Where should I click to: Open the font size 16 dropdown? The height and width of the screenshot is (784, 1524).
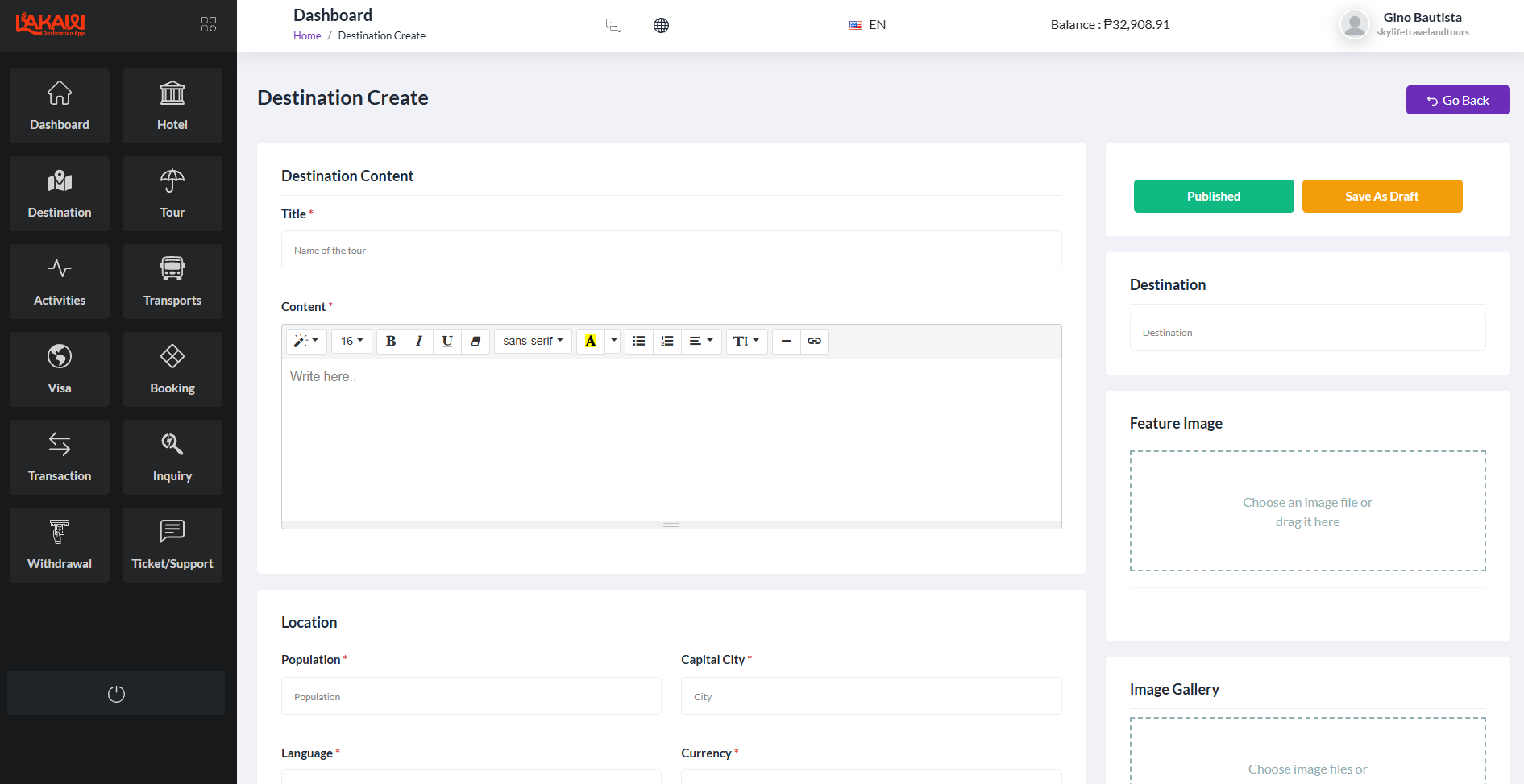click(351, 341)
